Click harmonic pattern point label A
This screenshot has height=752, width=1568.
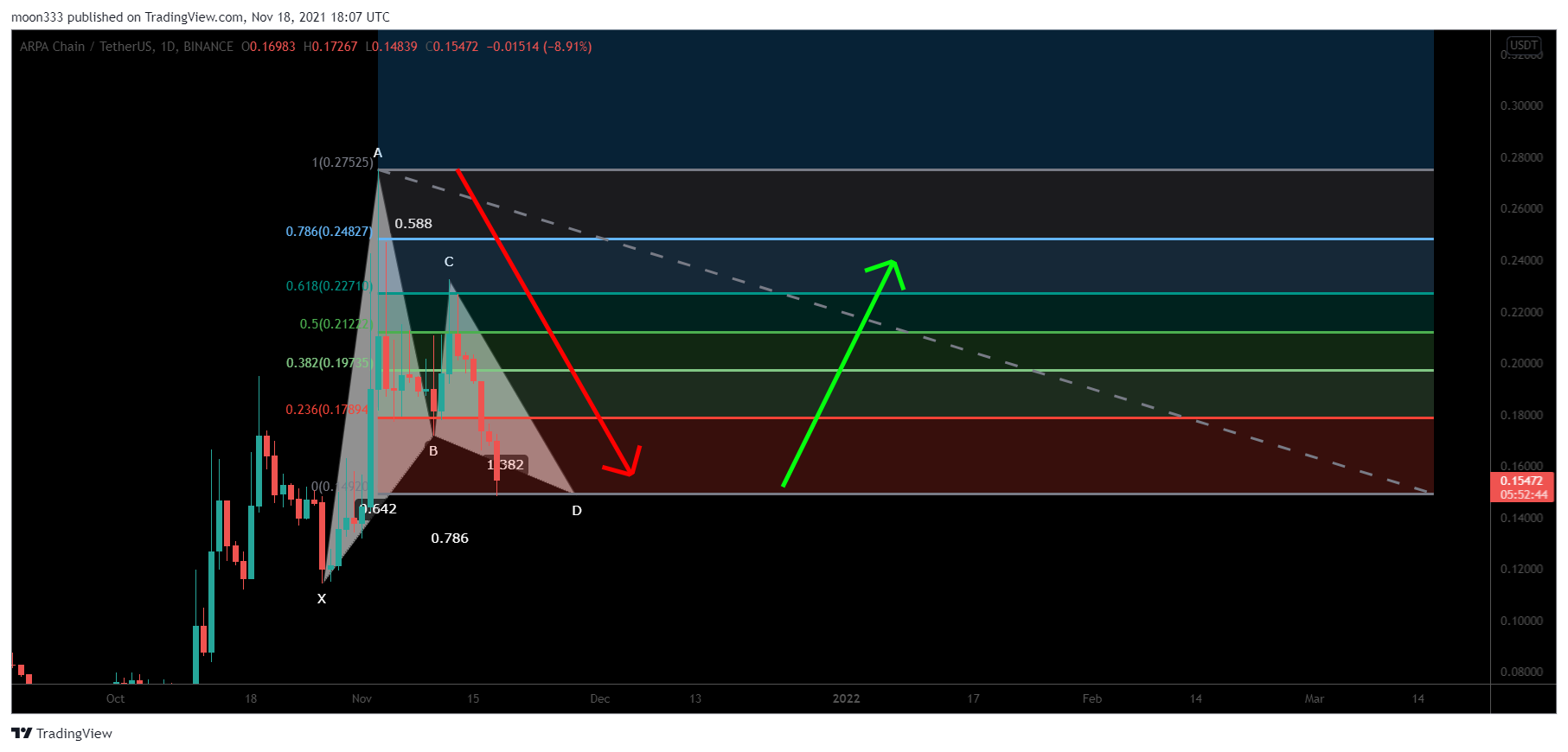pos(378,153)
